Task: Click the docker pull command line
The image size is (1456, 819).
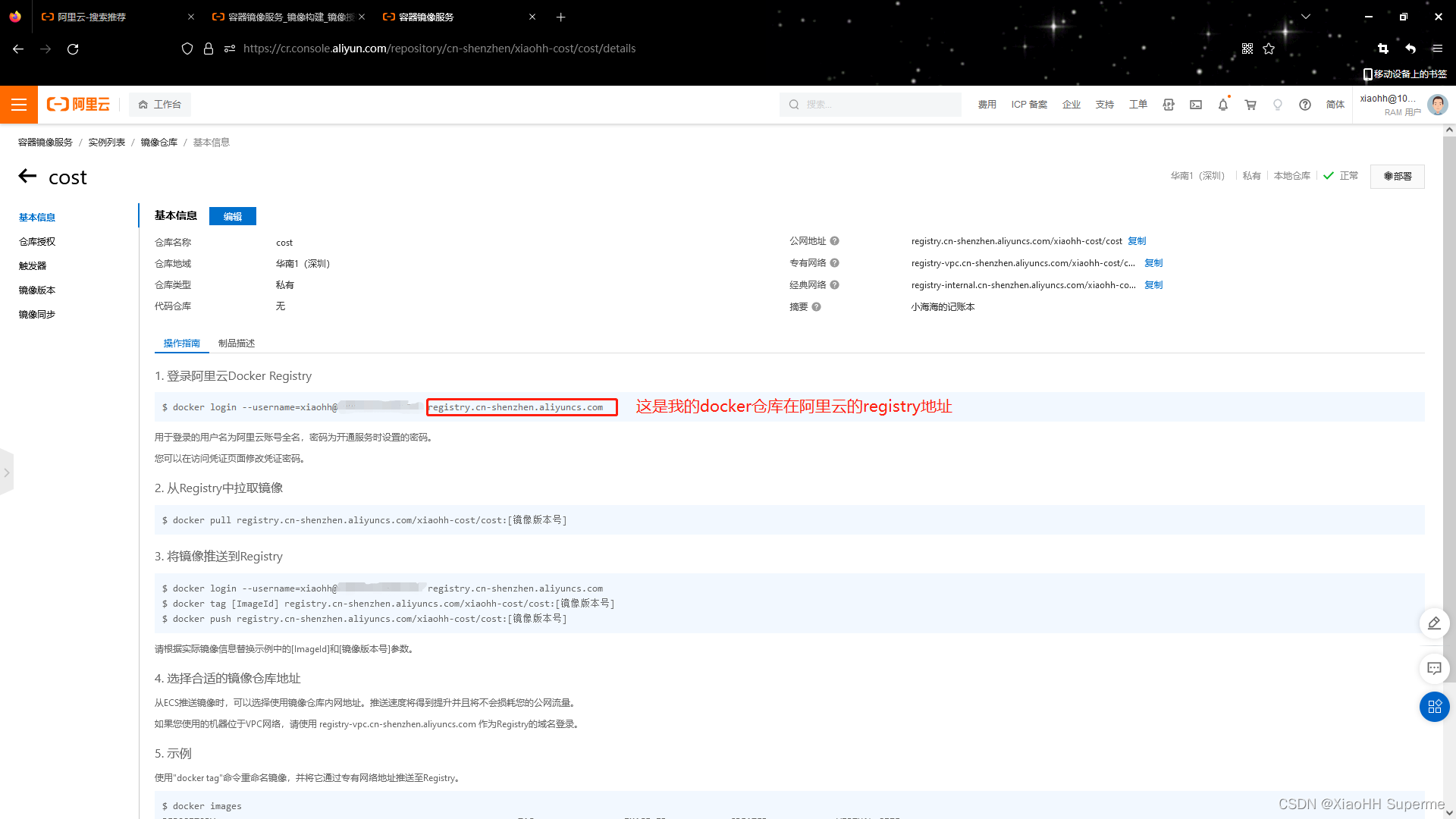Action: (365, 520)
